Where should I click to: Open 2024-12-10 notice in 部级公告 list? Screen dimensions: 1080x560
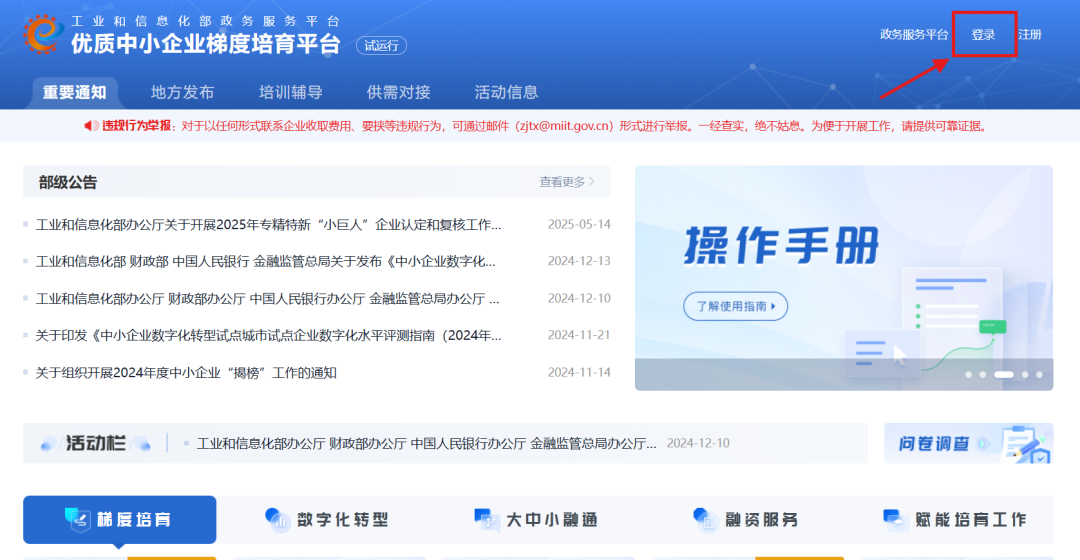(268, 298)
